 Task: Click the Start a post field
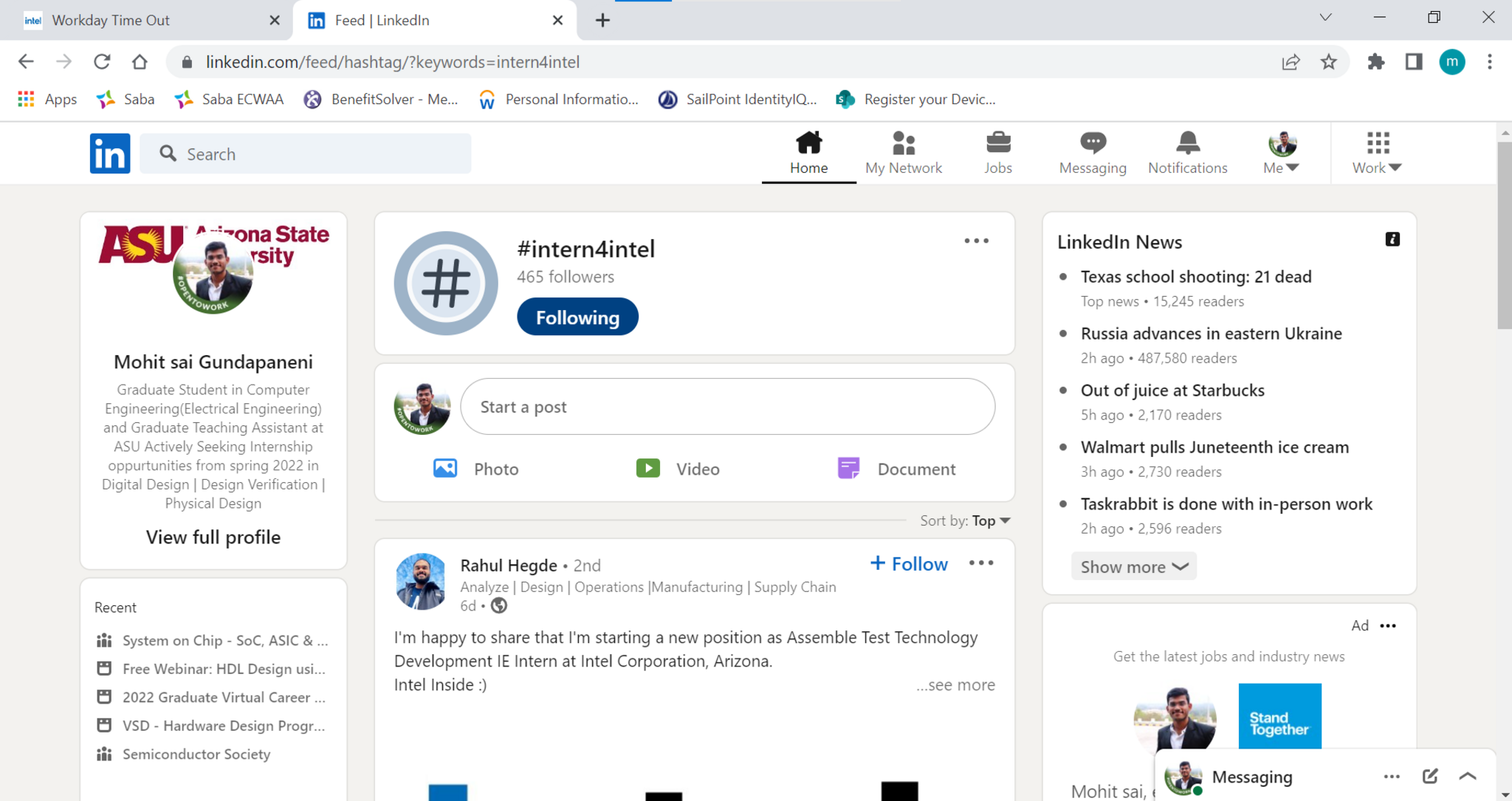point(727,407)
